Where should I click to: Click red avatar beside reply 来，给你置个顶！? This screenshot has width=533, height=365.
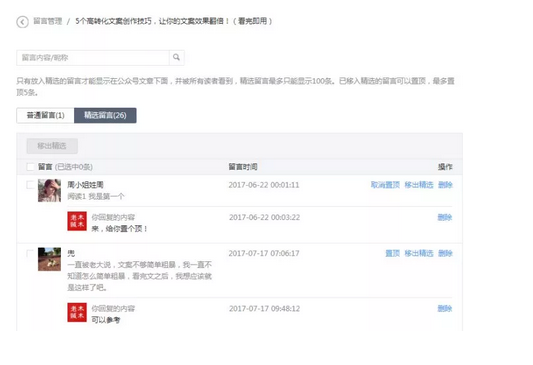77,221
